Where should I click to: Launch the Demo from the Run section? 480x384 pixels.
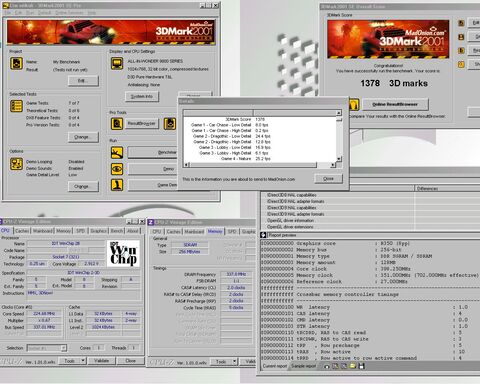(153, 169)
